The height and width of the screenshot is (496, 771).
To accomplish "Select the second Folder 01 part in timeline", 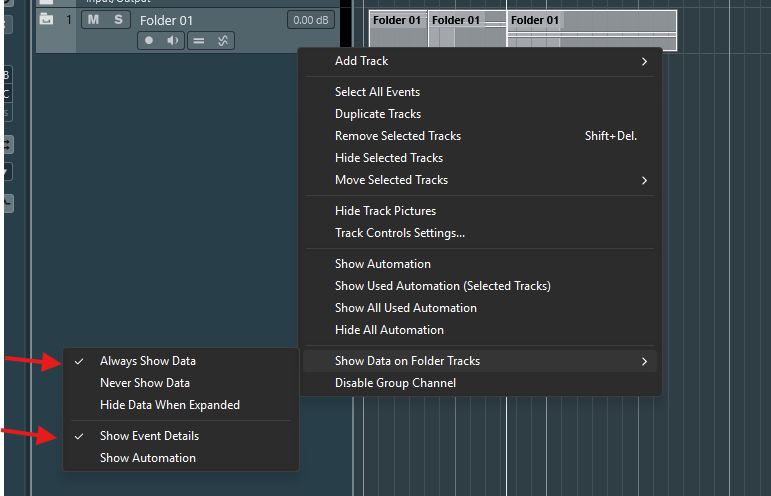I will point(467,29).
